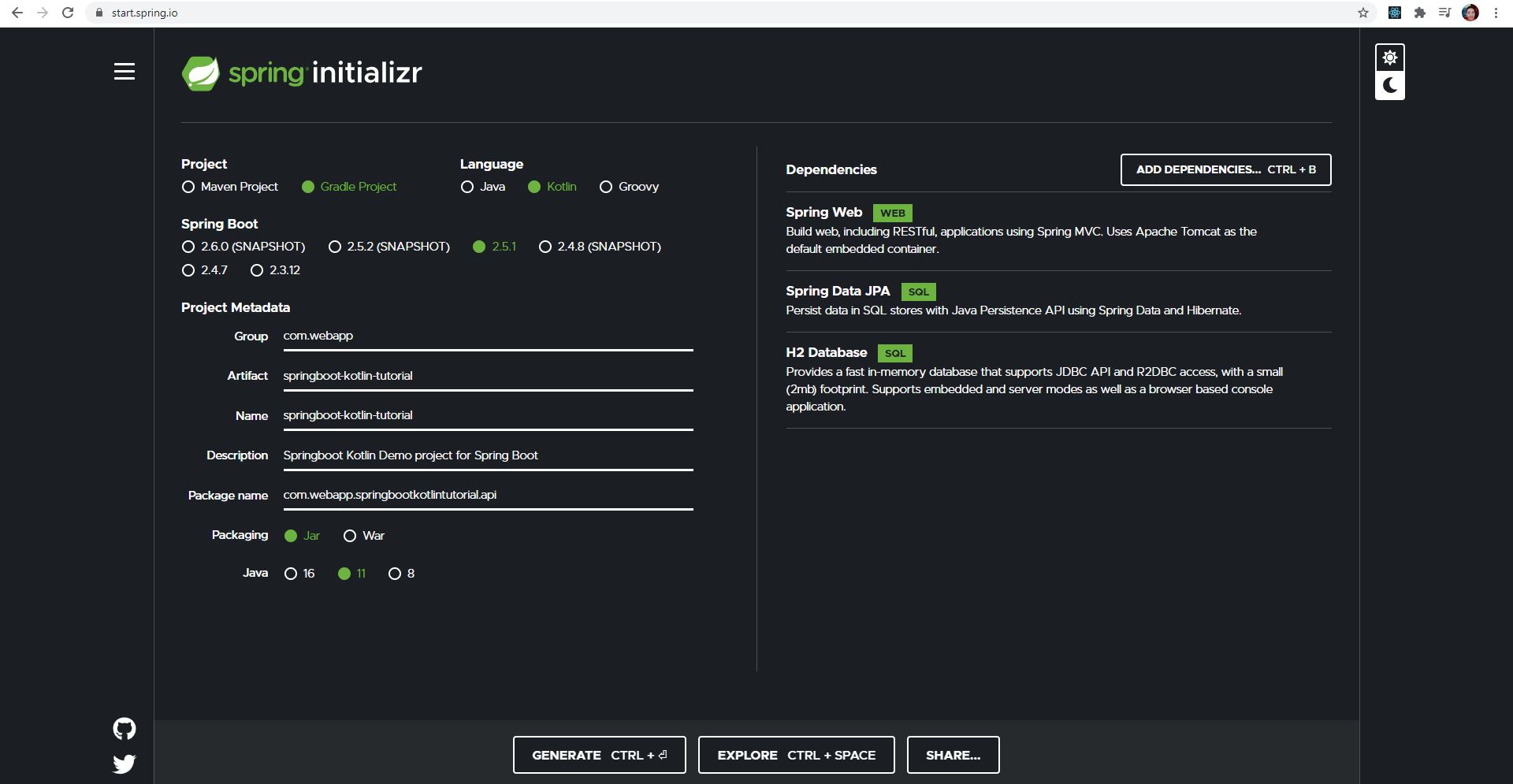Switch to light theme using the sun icon
Image resolution: width=1513 pixels, height=784 pixels.
click(x=1390, y=56)
